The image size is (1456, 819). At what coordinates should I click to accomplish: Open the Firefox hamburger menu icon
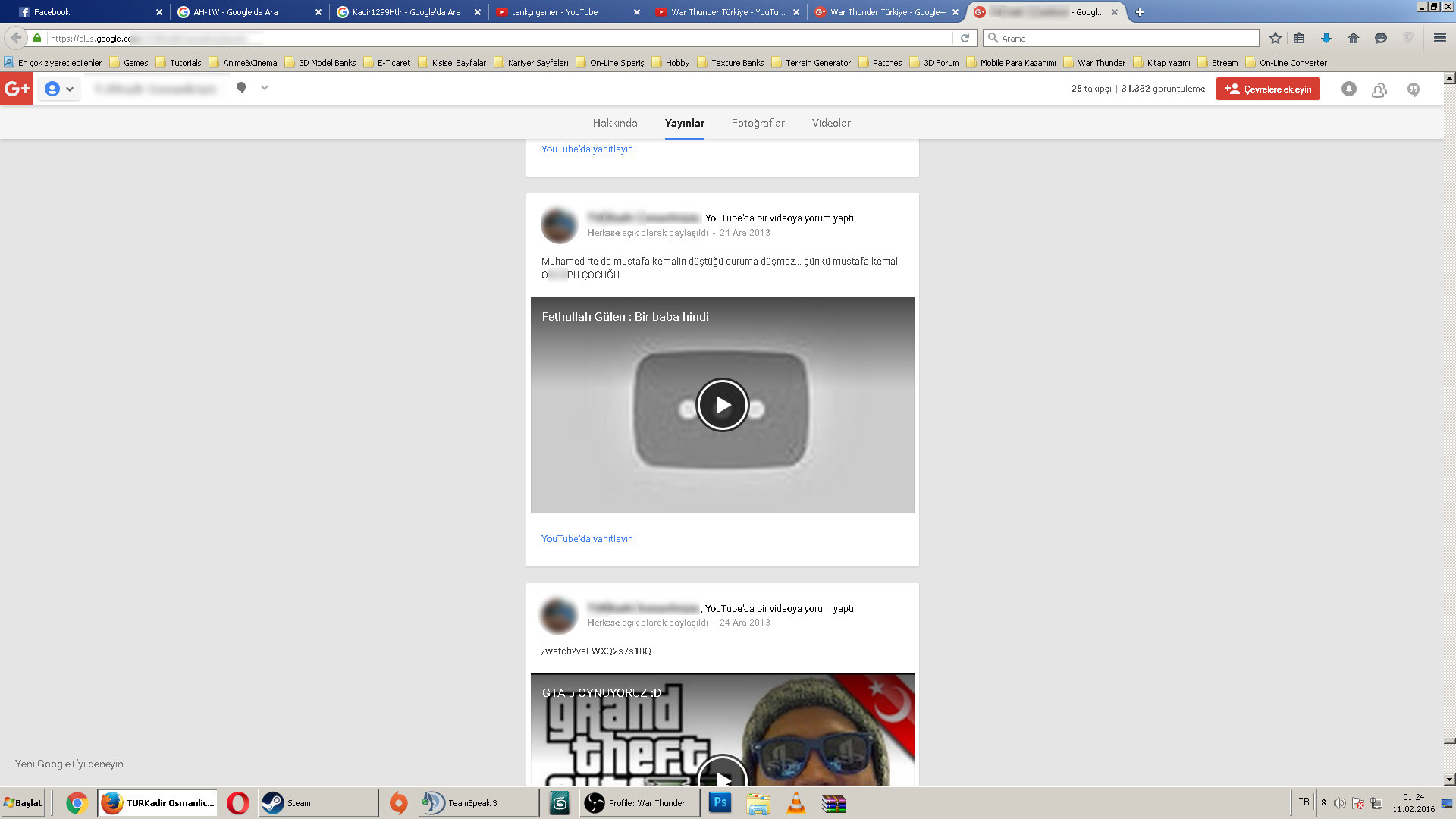click(x=1439, y=38)
